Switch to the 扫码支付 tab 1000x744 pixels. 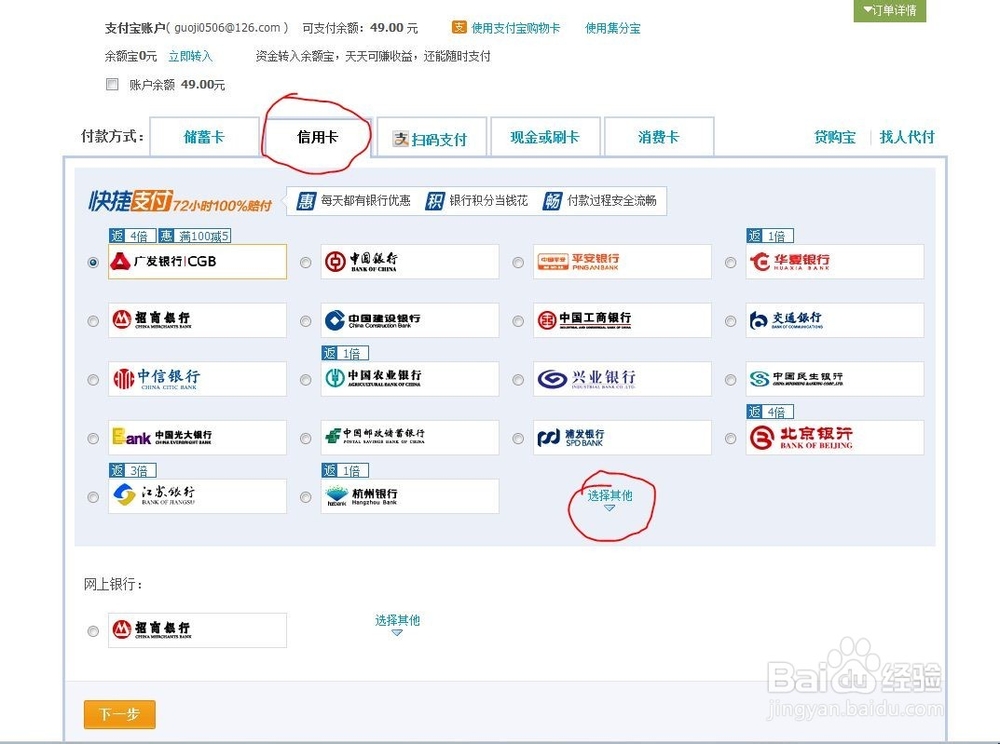click(x=432, y=137)
